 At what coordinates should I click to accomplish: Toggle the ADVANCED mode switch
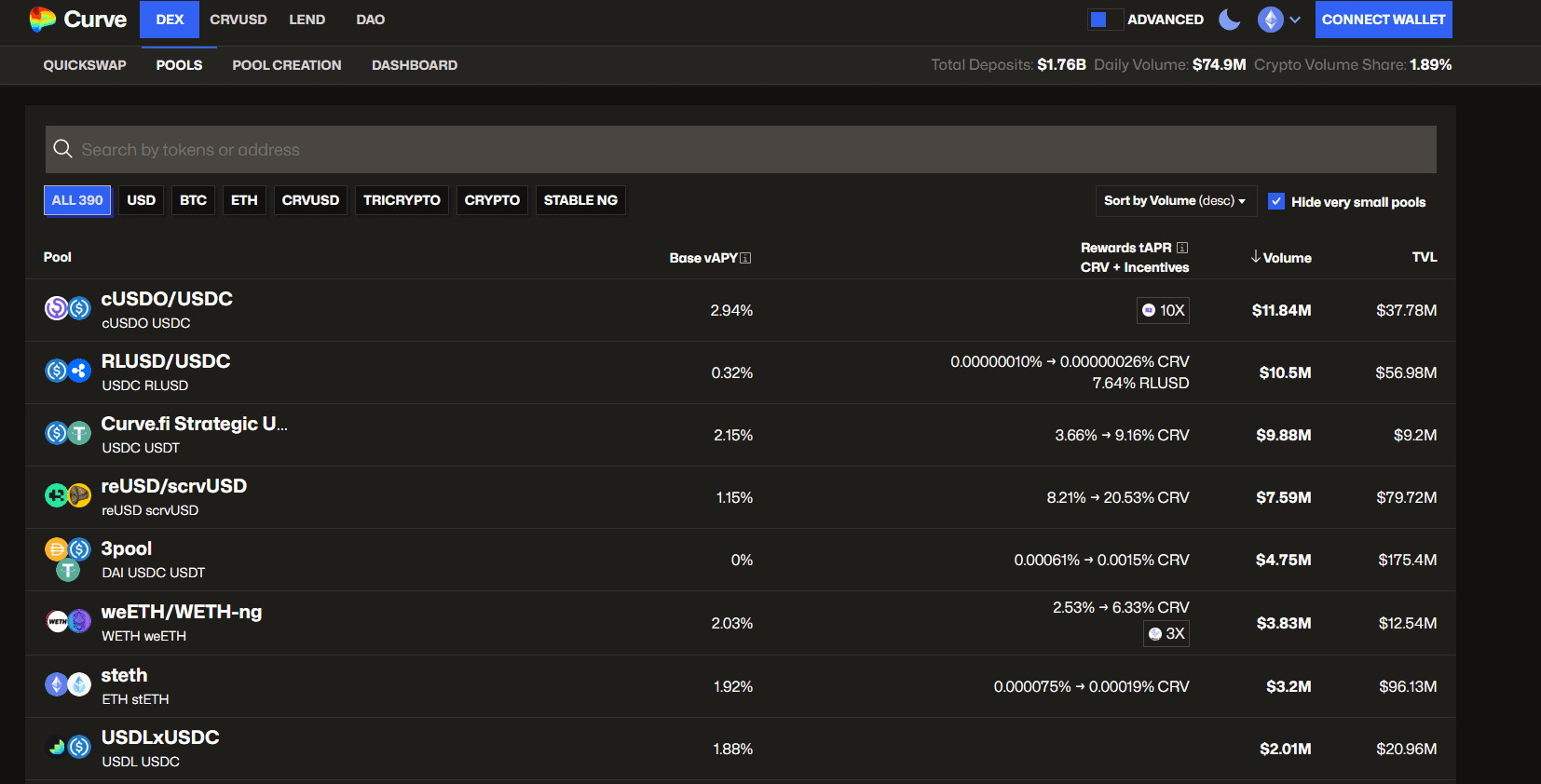1105,20
